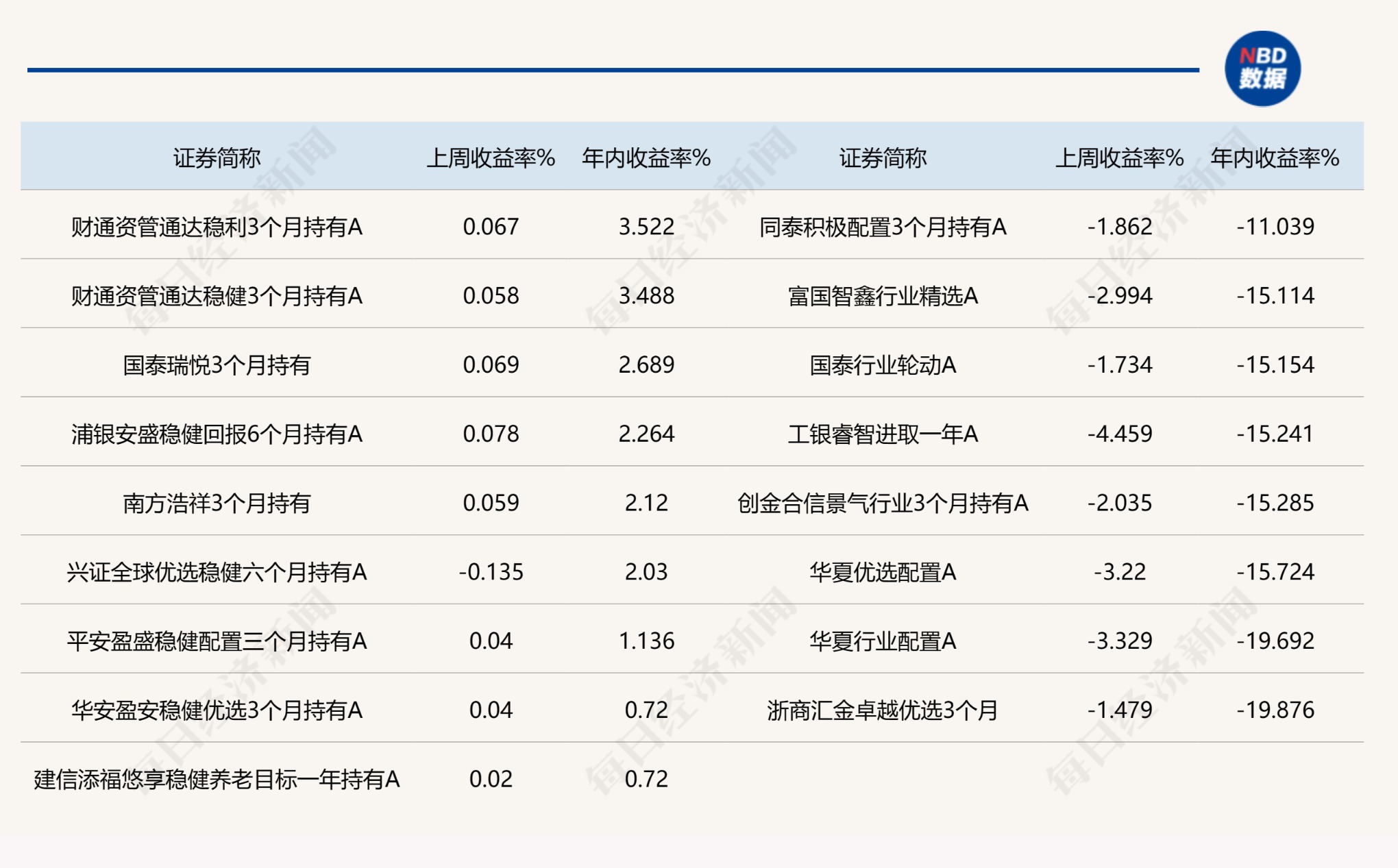The image size is (1398, 868).
Task: Click the -4.459 weekly return value
Action: pyautogui.click(x=1119, y=434)
